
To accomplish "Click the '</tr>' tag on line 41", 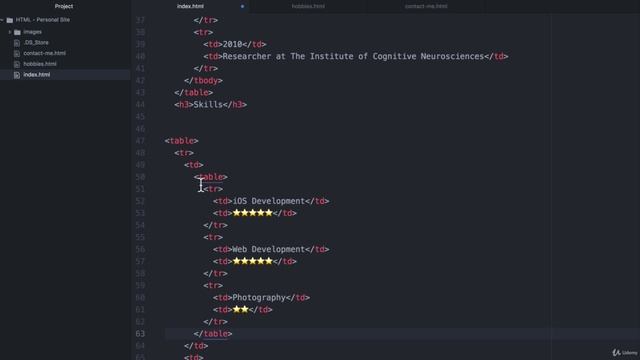I will 206,69.
